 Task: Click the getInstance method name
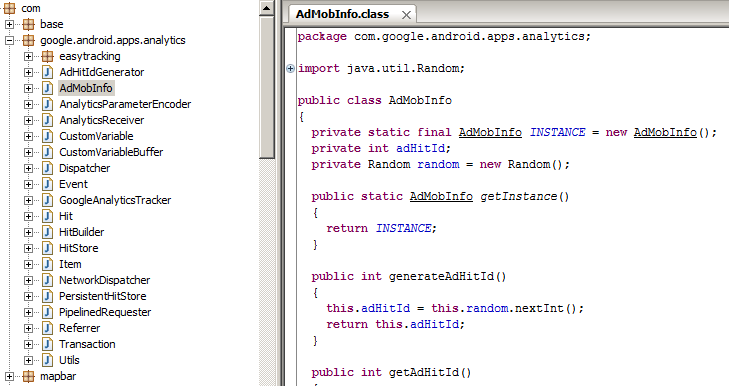(518, 196)
